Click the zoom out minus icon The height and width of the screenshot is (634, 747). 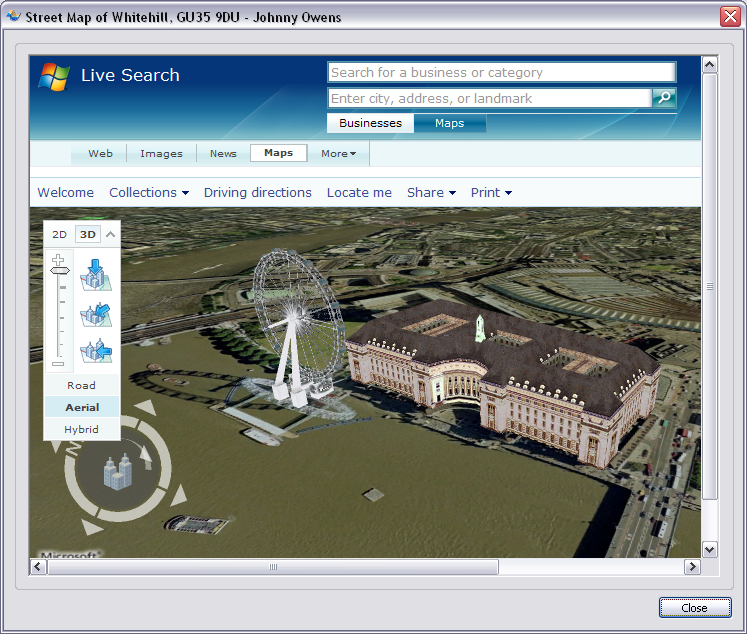58,364
